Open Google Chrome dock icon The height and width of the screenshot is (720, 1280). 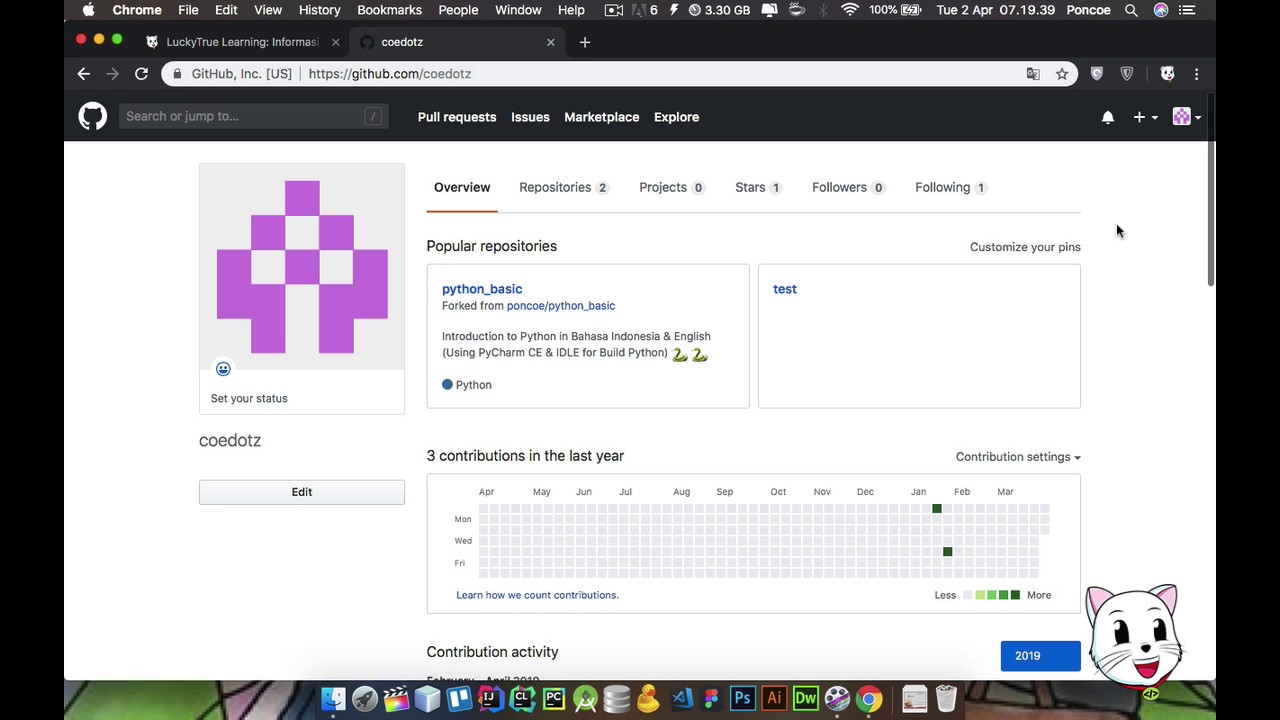[x=869, y=698]
